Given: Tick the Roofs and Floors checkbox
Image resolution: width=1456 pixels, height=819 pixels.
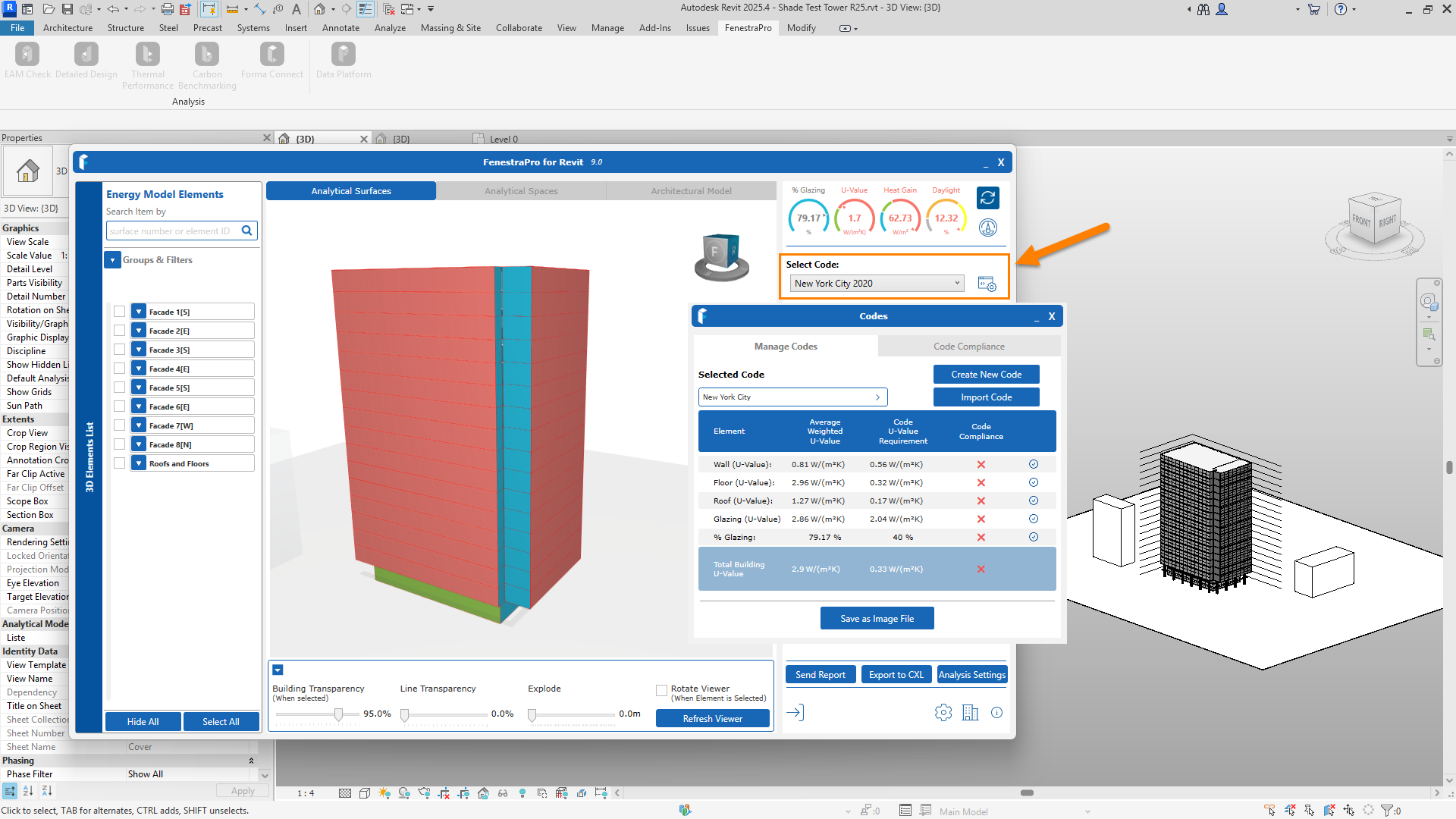Looking at the screenshot, I should (x=119, y=463).
